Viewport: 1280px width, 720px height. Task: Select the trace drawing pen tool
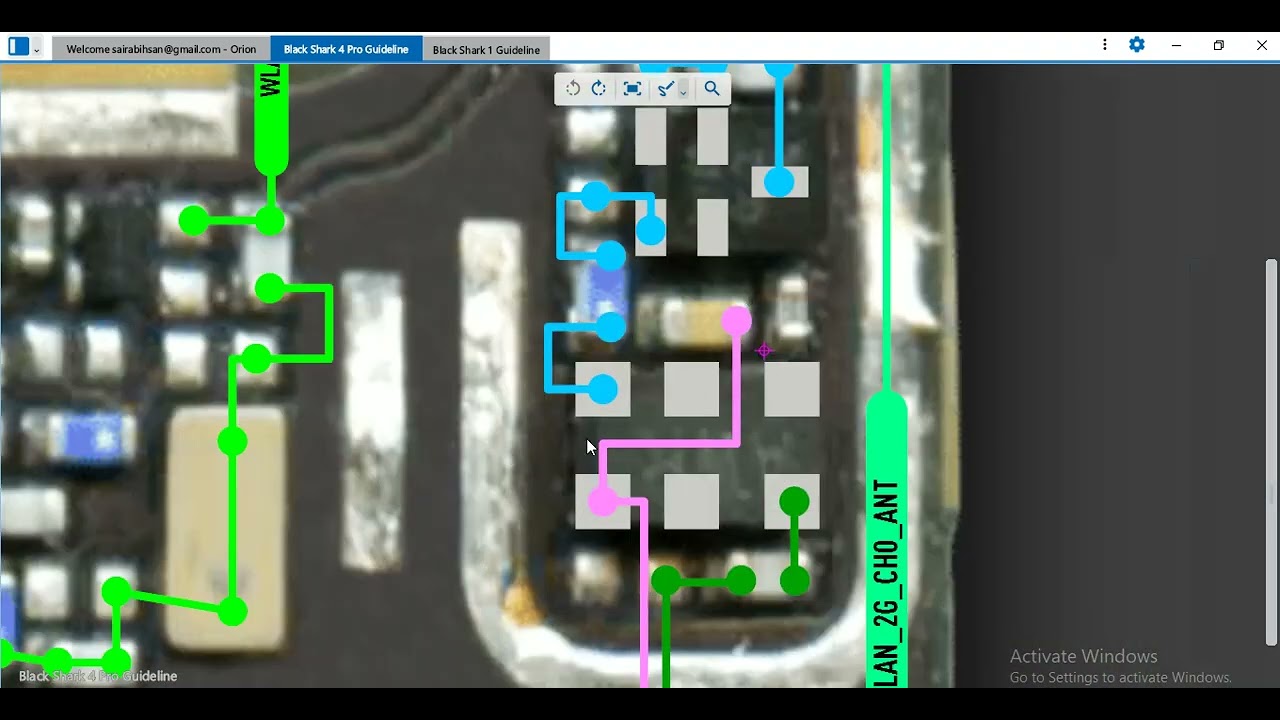665,89
